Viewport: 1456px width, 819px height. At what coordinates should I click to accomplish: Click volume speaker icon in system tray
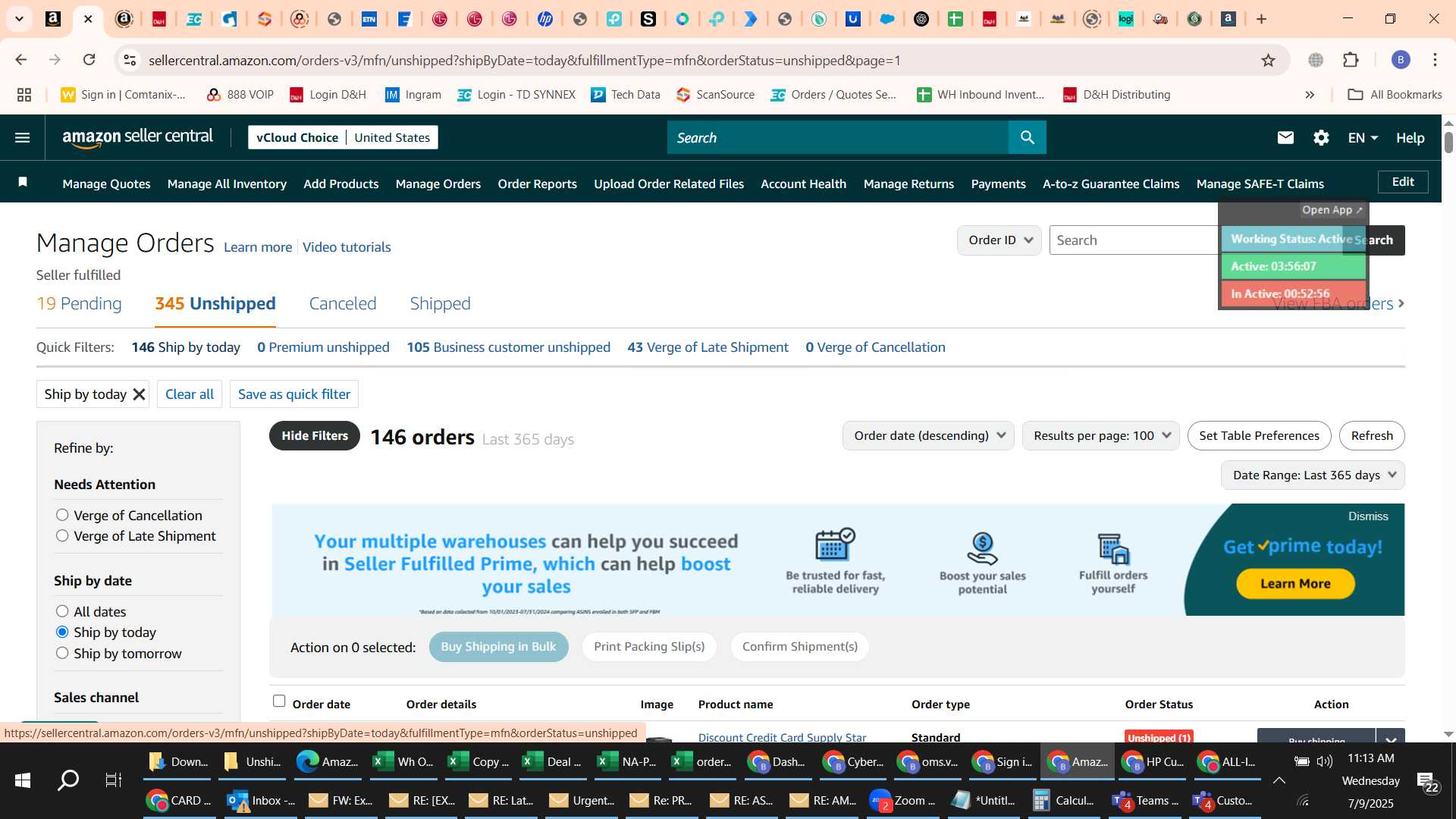(1325, 761)
